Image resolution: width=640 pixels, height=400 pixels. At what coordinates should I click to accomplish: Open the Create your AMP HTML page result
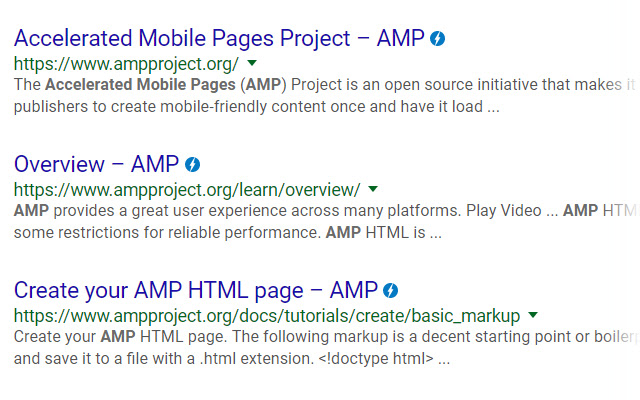point(196,291)
